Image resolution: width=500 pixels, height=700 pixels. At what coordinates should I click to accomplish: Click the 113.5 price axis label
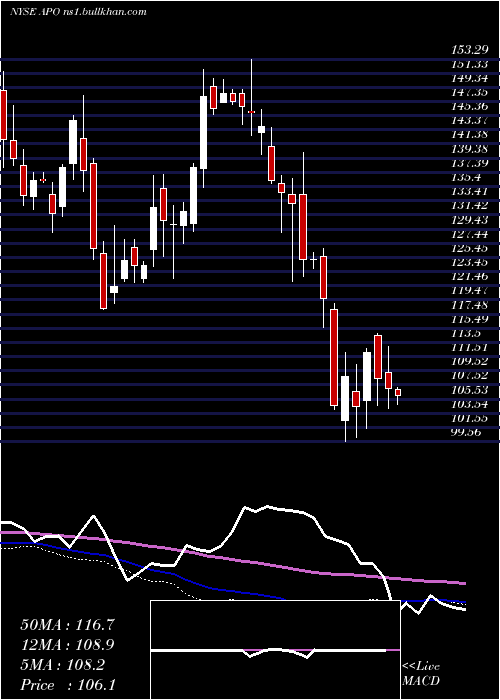point(466,333)
